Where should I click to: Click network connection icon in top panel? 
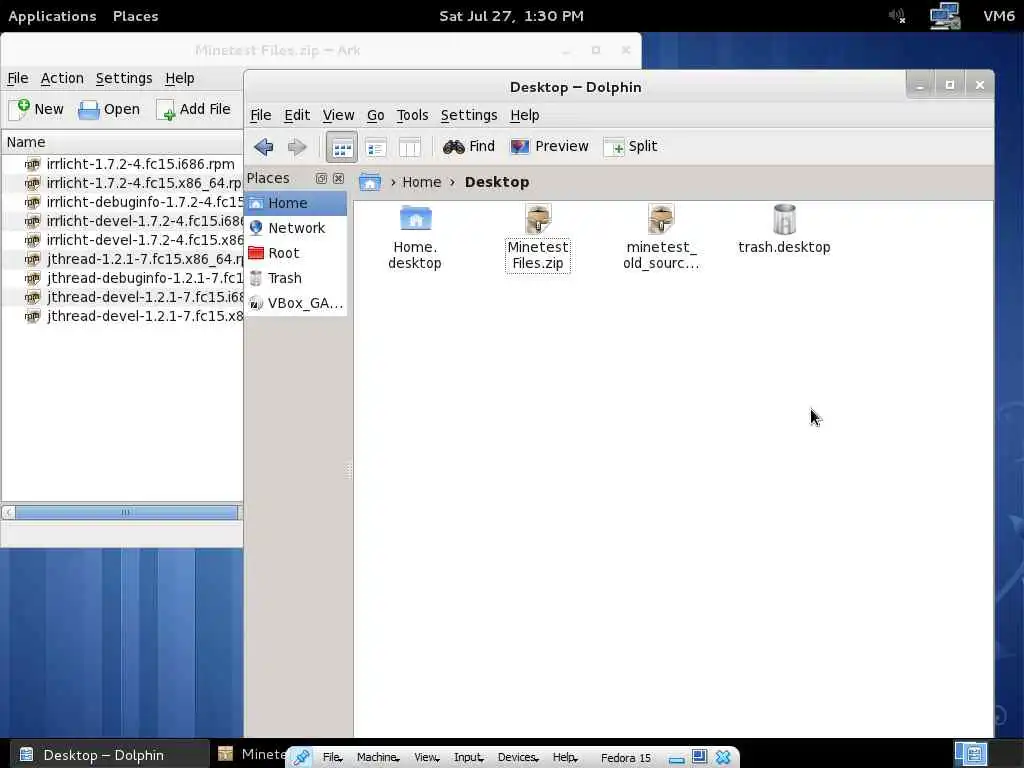coord(945,16)
